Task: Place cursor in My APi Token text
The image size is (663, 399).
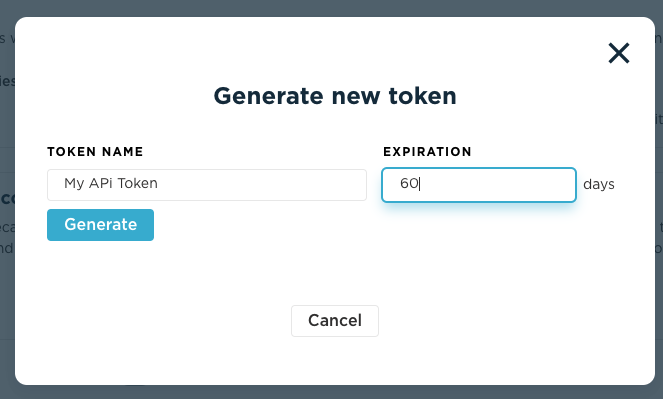Action: [111, 183]
